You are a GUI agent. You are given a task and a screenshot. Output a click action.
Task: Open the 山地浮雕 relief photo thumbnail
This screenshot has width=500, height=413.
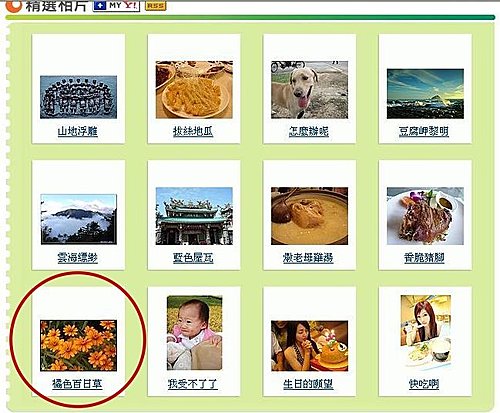(x=78, y=97)
